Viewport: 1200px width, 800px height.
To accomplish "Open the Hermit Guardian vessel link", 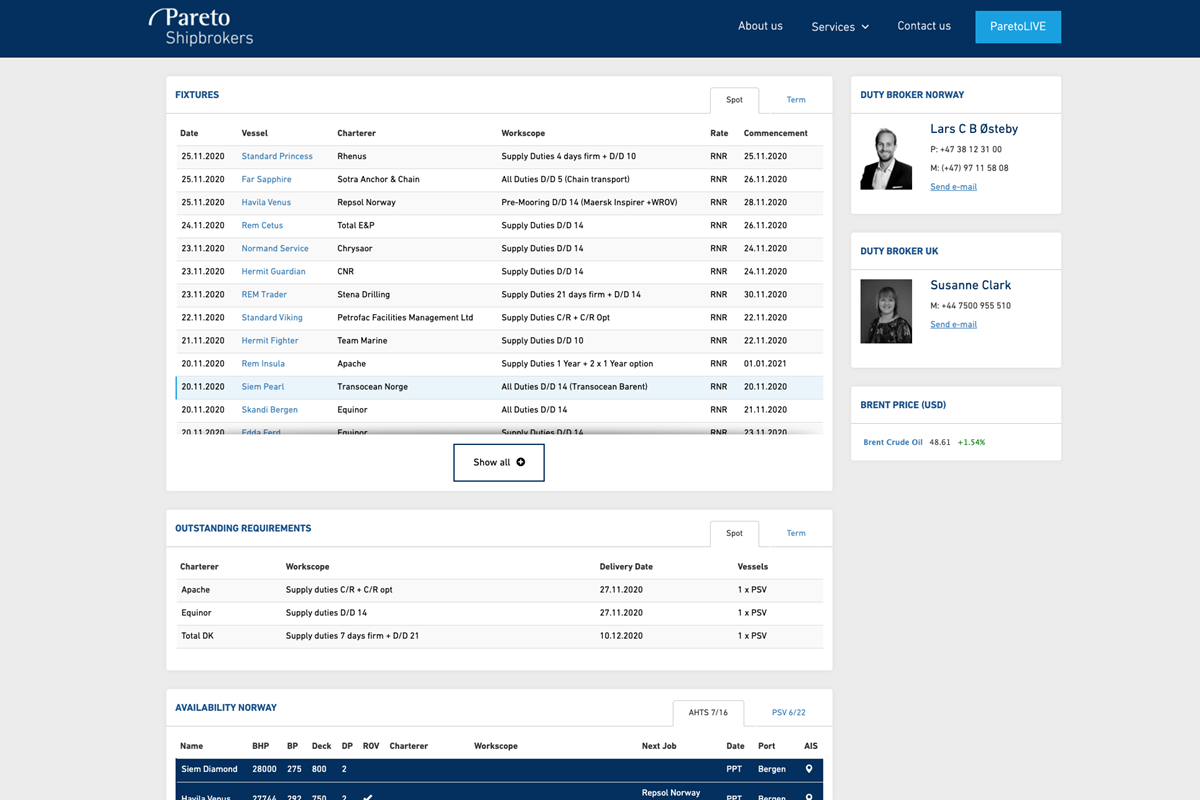I will pyautogui.click(x=274, y=271).
